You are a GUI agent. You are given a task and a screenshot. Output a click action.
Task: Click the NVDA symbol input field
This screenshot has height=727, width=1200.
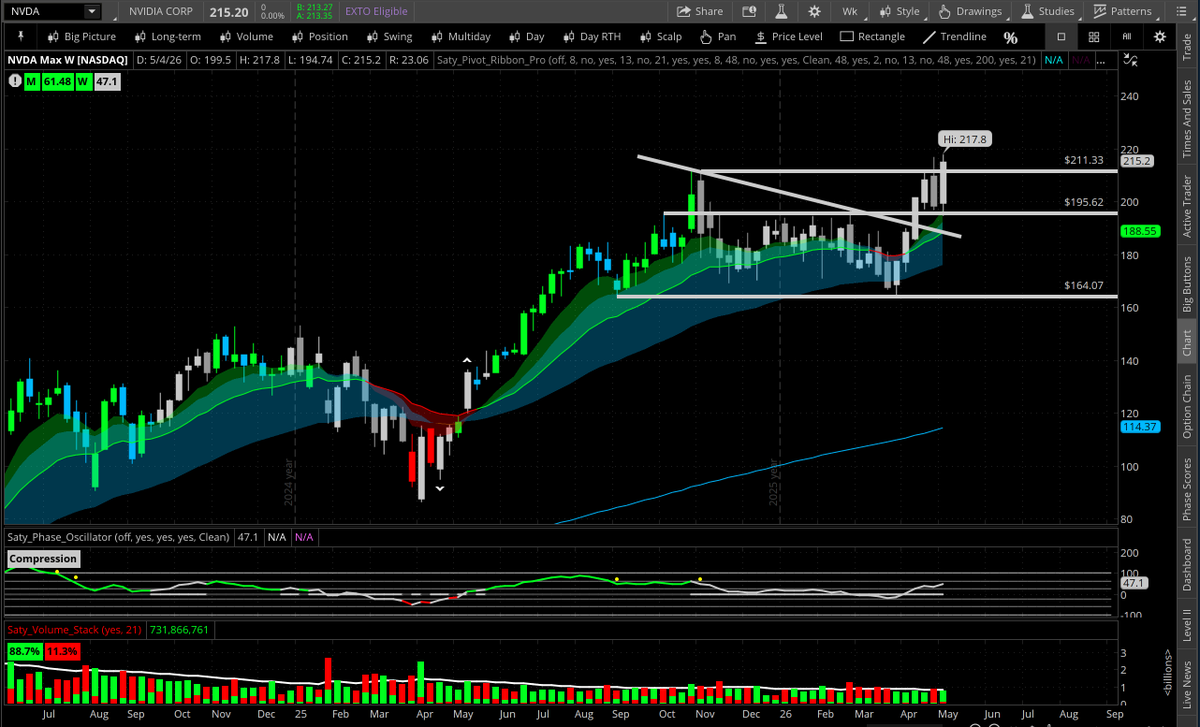[45, 11]
